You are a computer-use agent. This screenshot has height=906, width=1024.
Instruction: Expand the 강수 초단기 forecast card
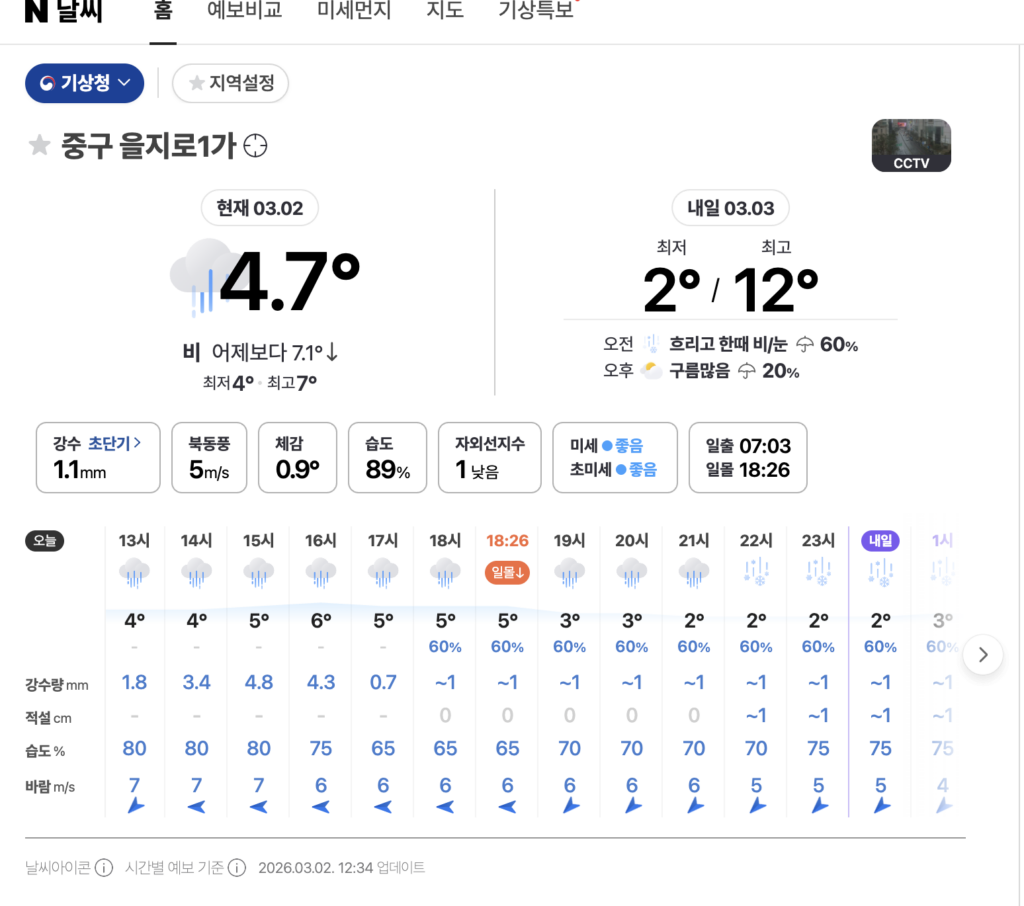[x=98, y=457]
